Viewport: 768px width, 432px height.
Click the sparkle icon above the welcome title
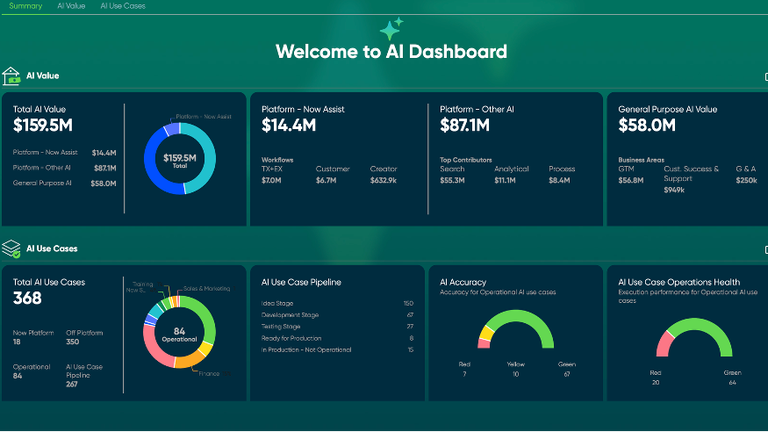coord(391,28)
